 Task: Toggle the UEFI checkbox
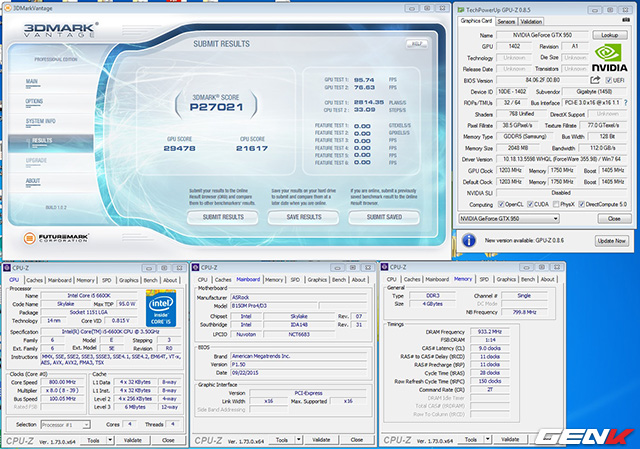pyautogui.click(x=607, y=78)
